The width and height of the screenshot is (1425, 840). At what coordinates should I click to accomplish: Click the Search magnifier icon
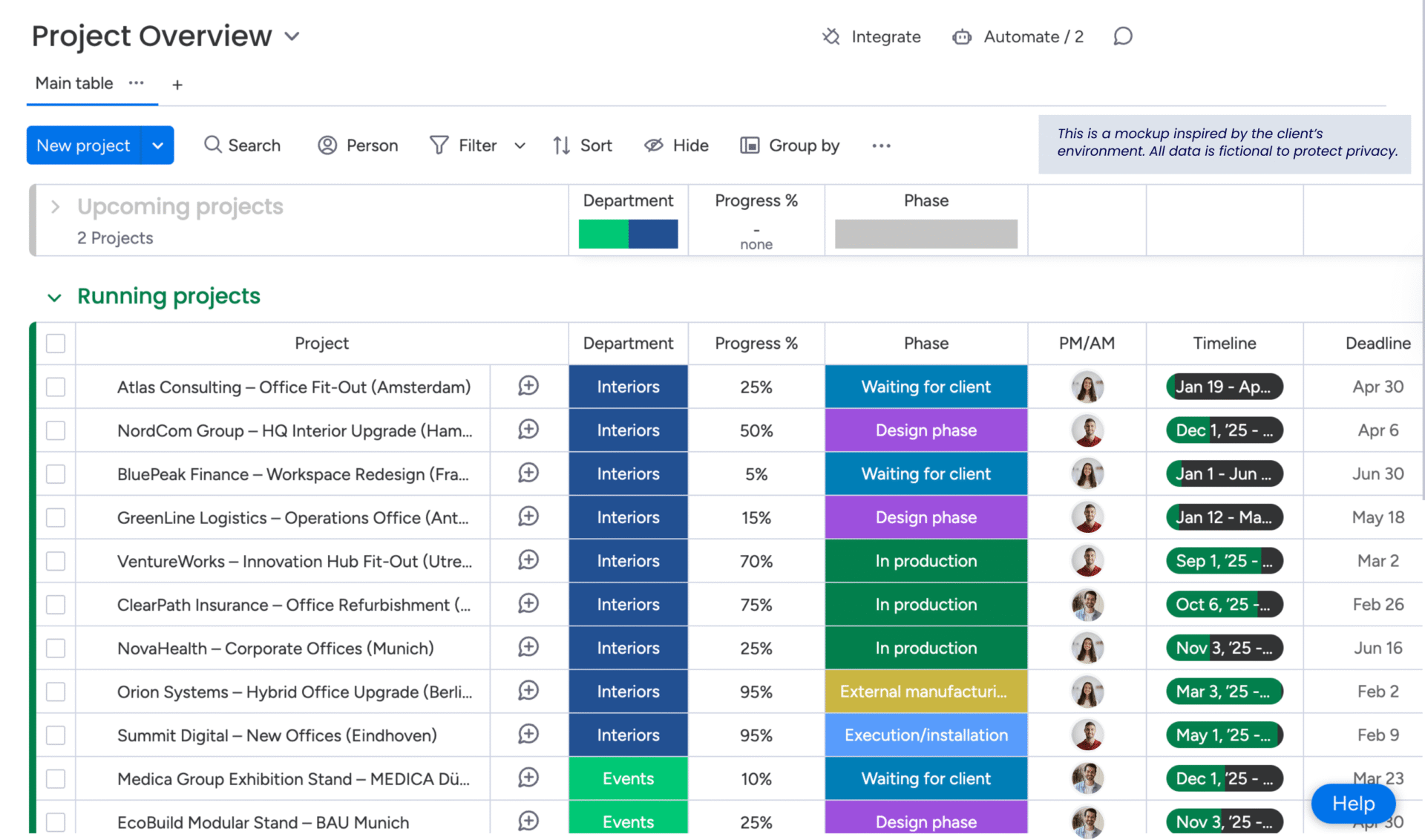coord(212,145)
